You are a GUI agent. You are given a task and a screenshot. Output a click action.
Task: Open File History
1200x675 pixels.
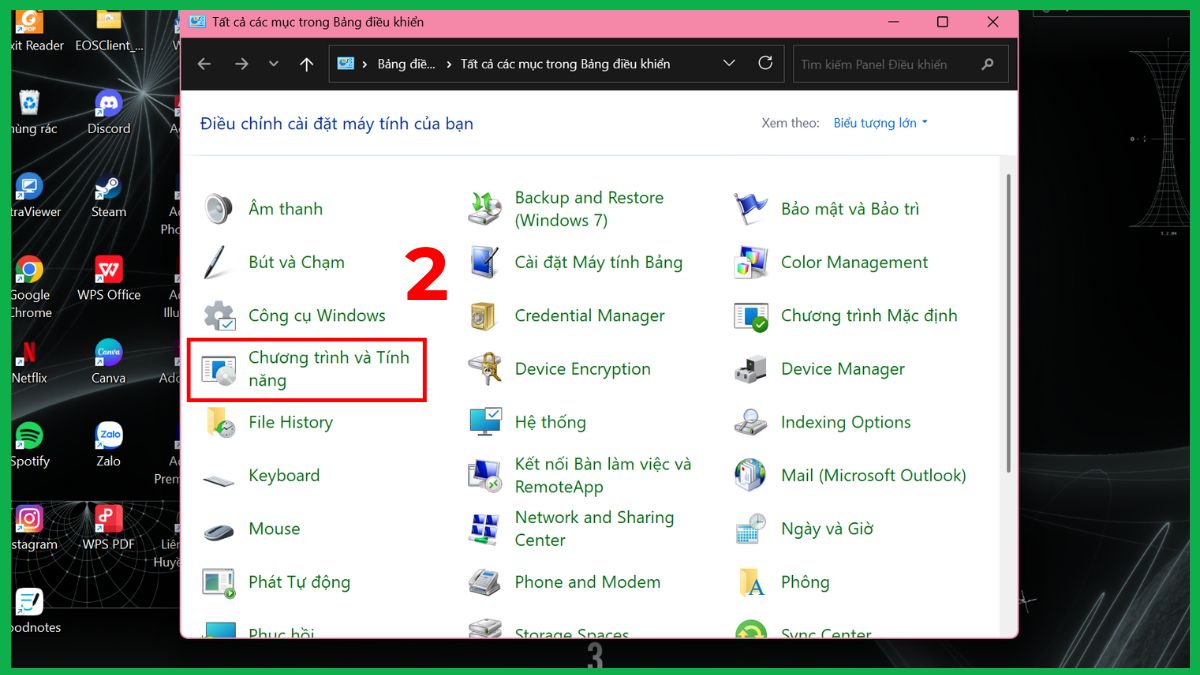click(x=290, y=422)
